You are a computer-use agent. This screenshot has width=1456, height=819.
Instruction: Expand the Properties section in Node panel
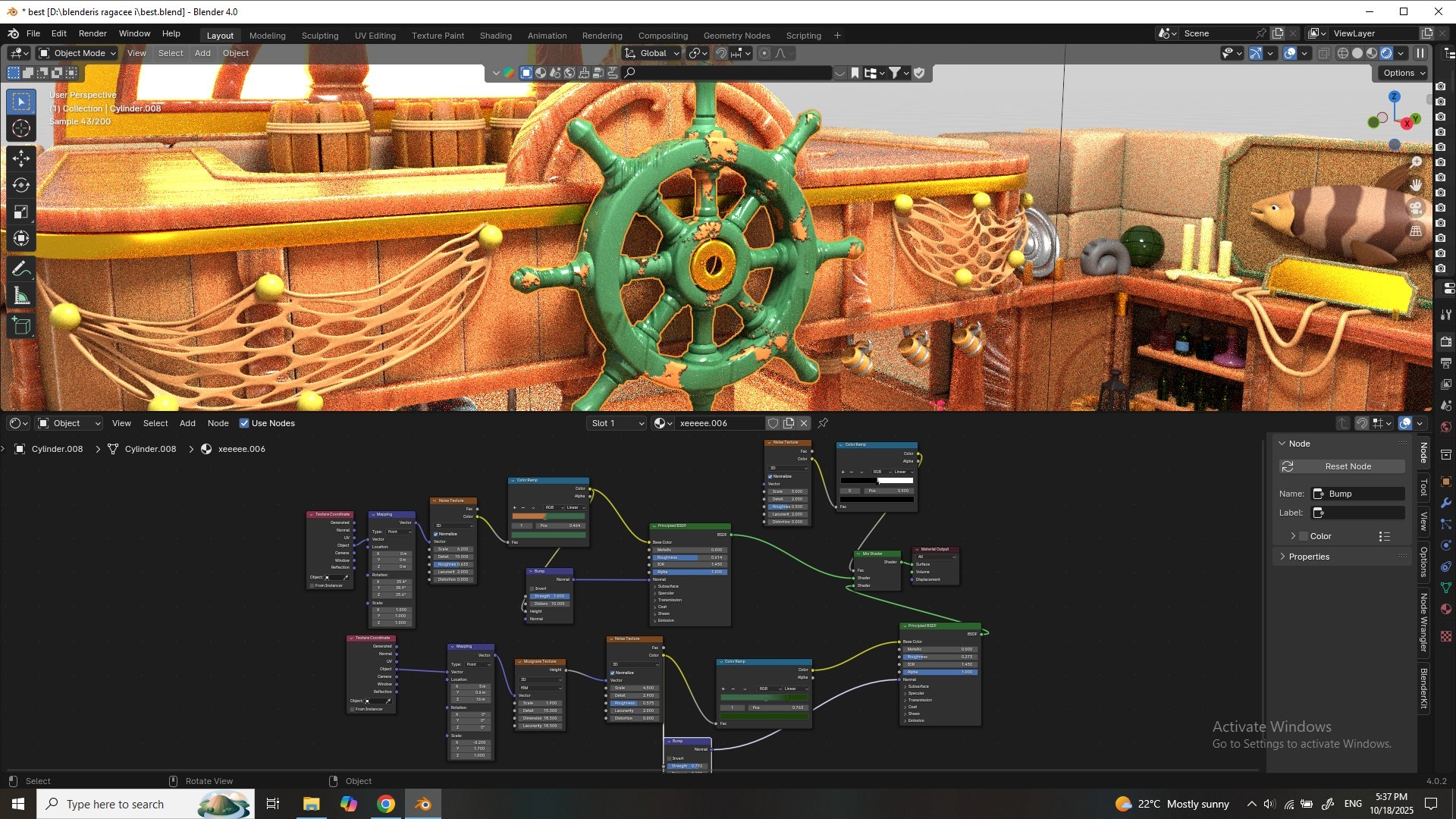tap(1308, 557)
